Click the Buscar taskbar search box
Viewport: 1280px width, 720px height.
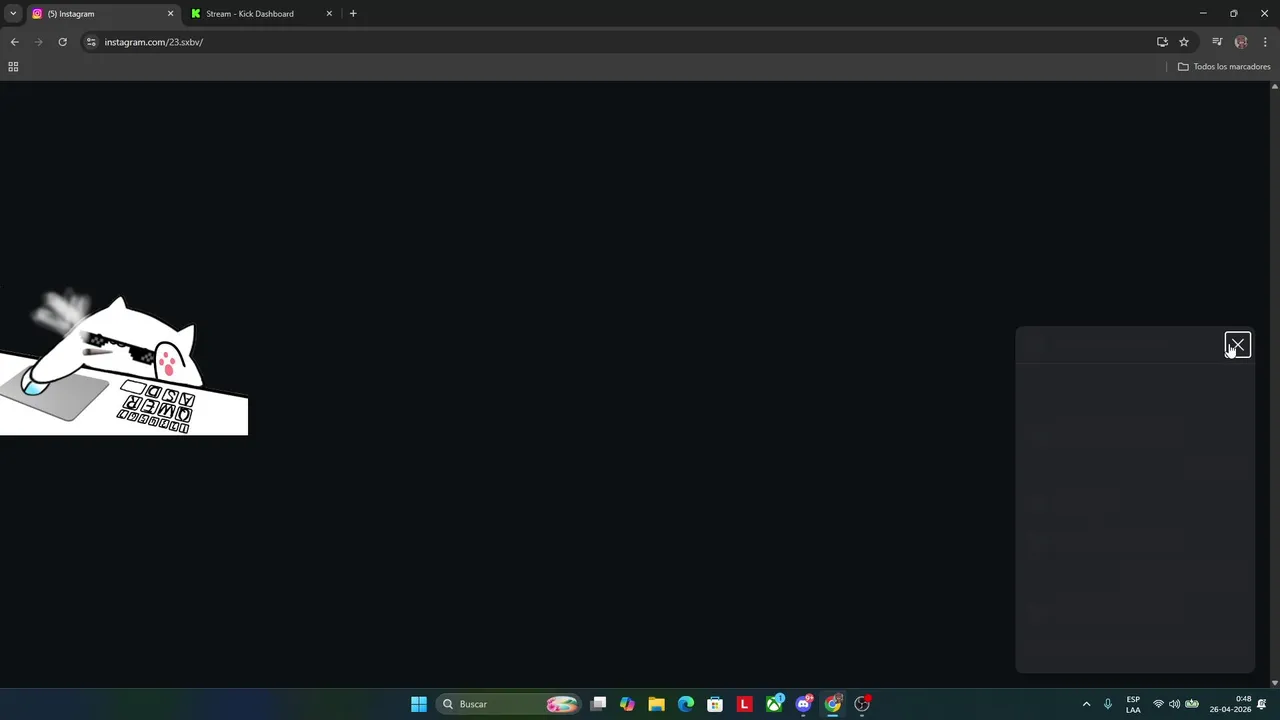tap(510, 704)
